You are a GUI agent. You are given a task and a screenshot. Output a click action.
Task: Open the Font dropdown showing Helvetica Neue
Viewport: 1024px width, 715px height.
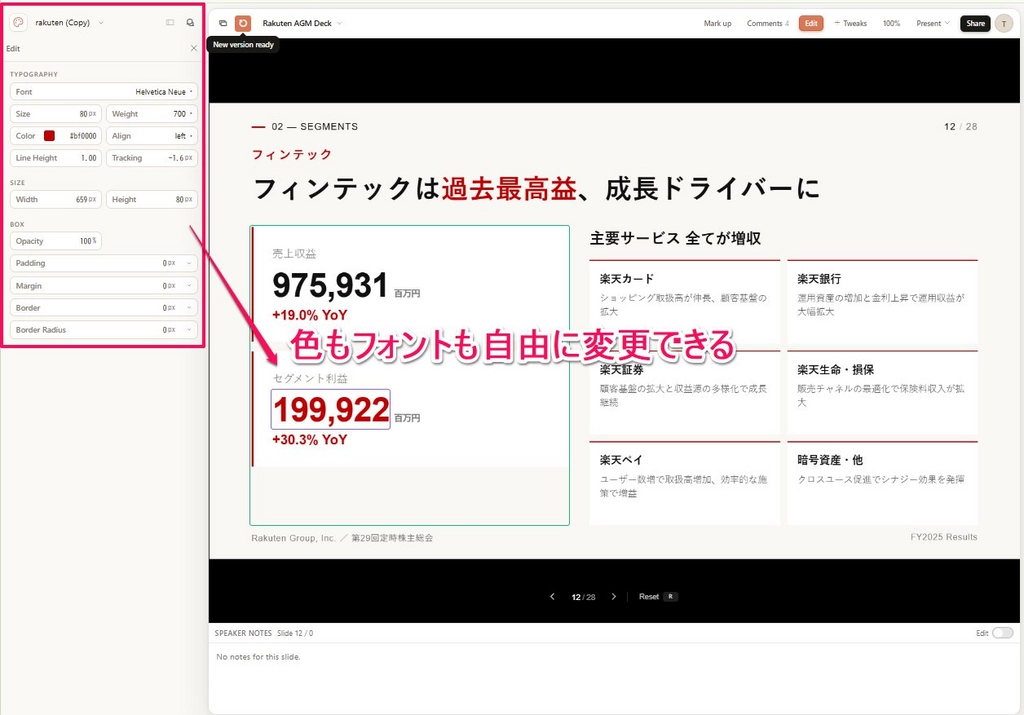tap(104, 92)
